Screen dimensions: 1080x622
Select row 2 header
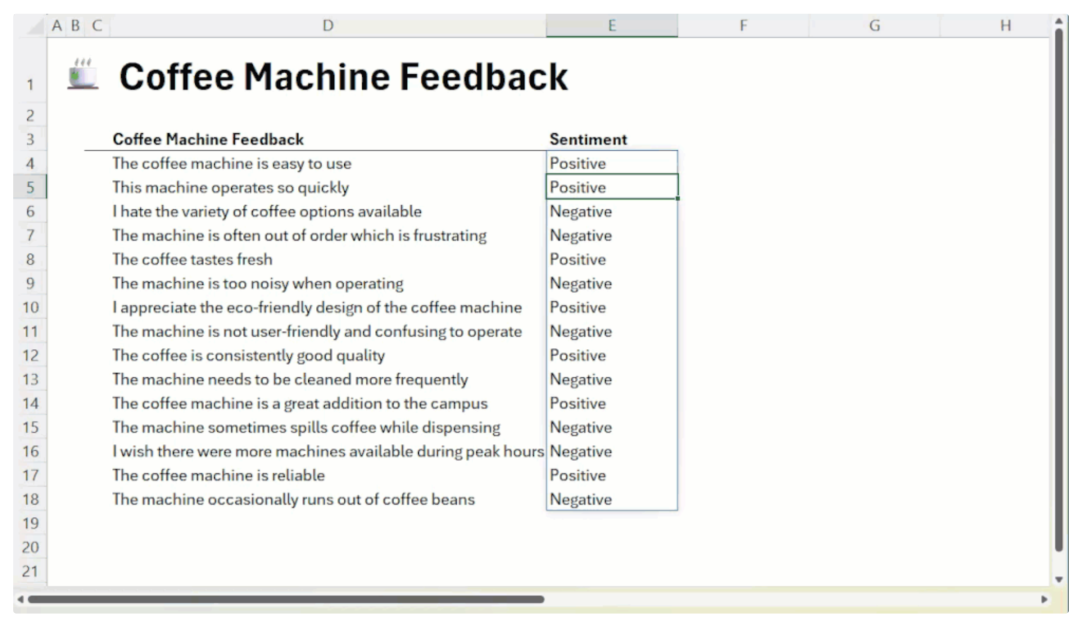point(30,115)
